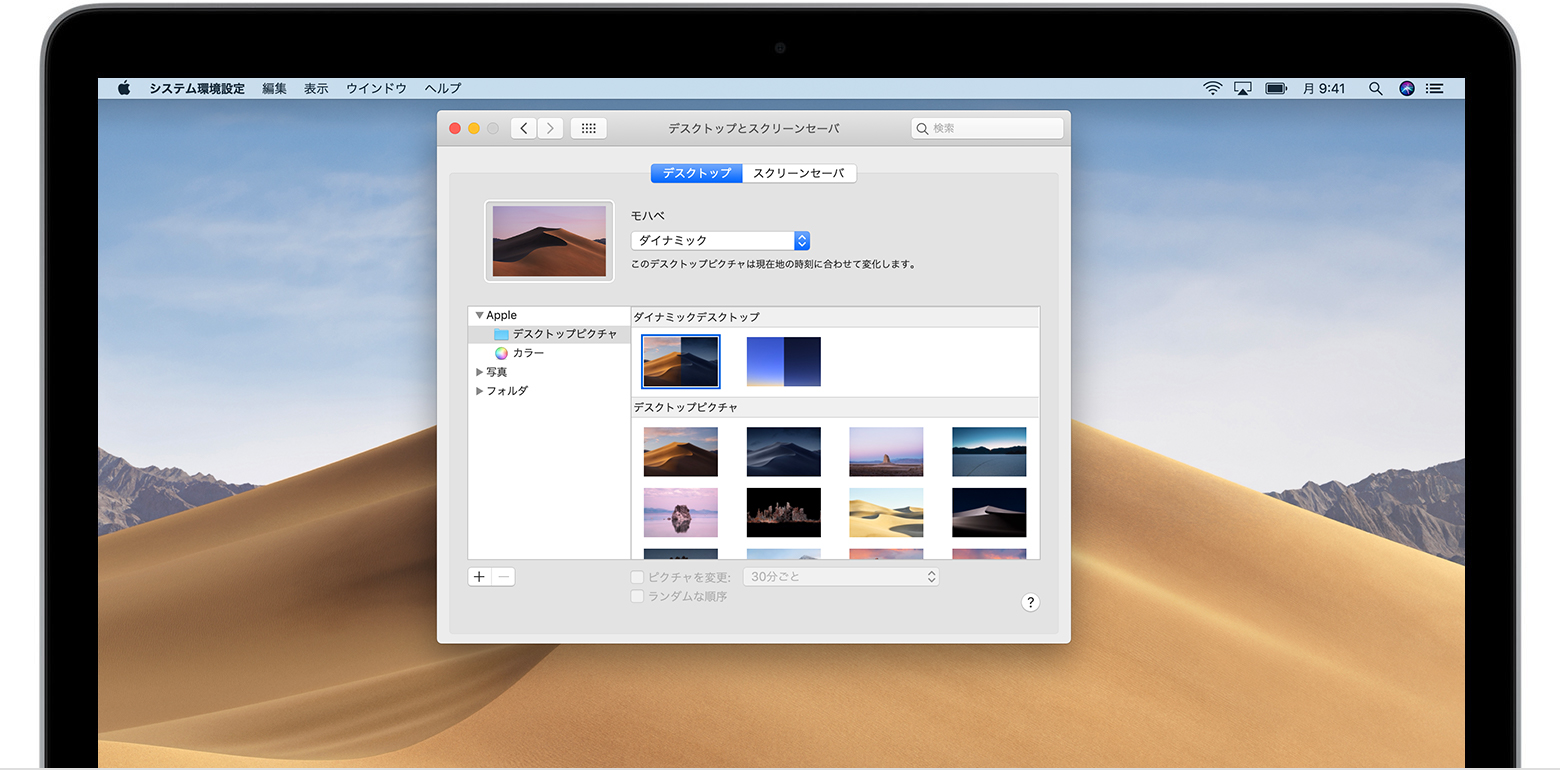Add a folder with the plus button
The image size is (1560, 770).
[x=479, y=577]
